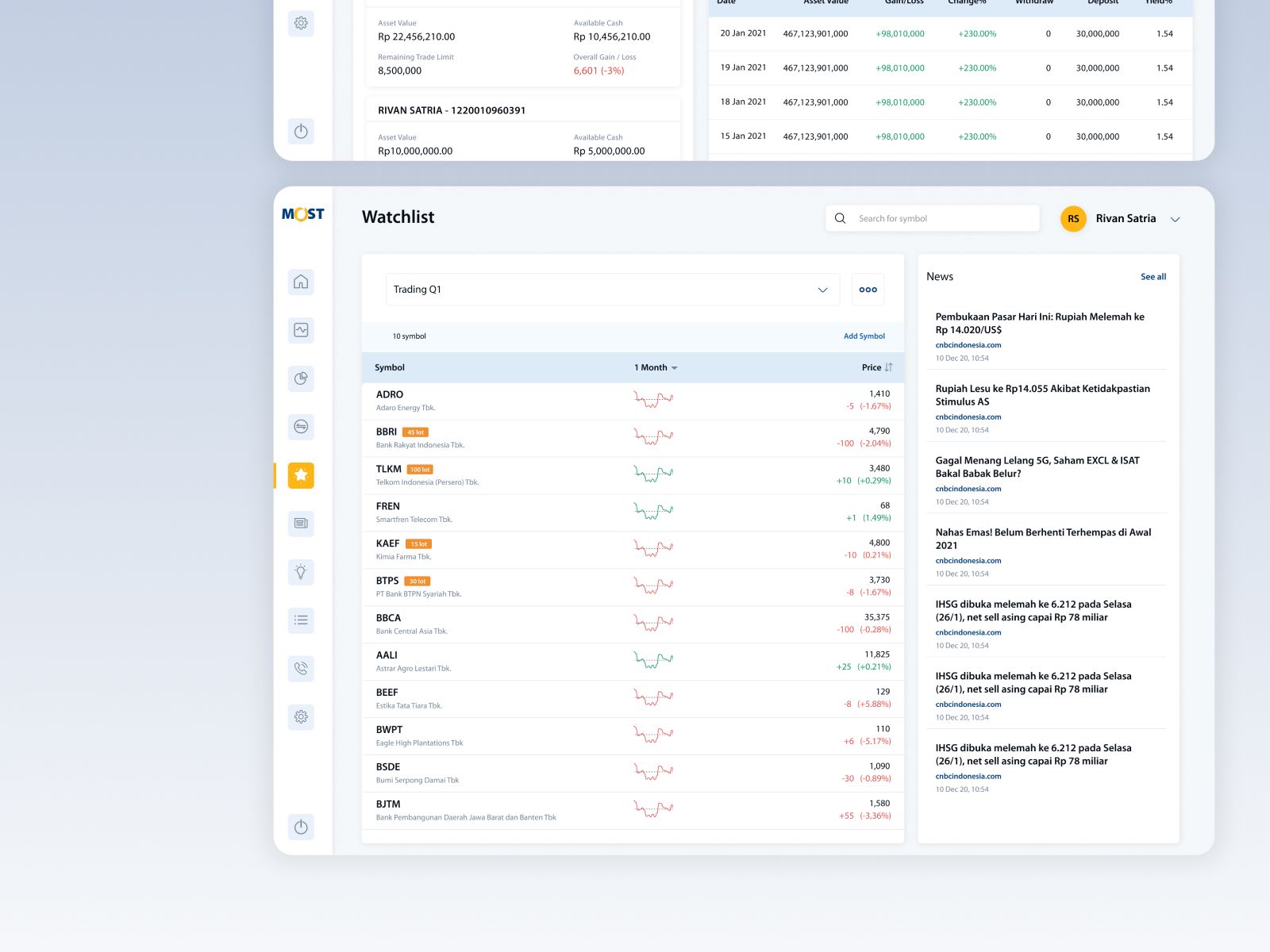Click the RS avatar circle
Image resolution: width=1270 pixels, height=952 pixels.
(1073, 219)
